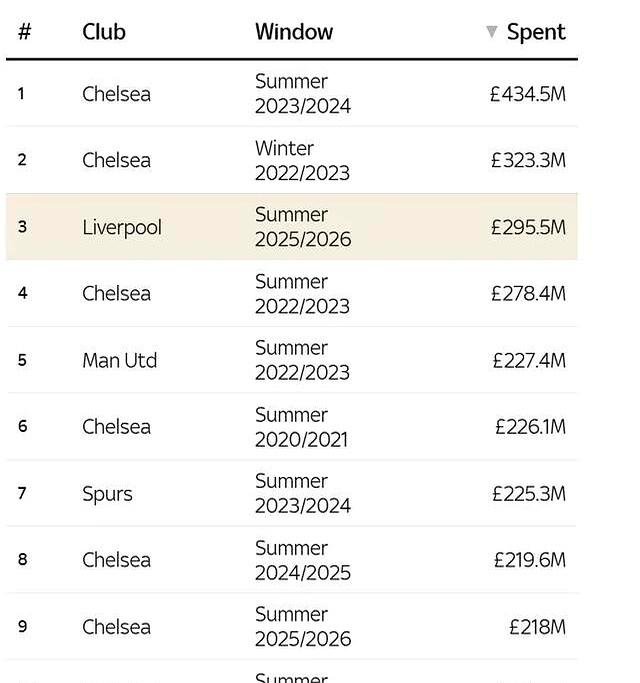The width and height of the screenshot is (640, 683).
Task: Click the Club column header
Action: coord(104,32)
